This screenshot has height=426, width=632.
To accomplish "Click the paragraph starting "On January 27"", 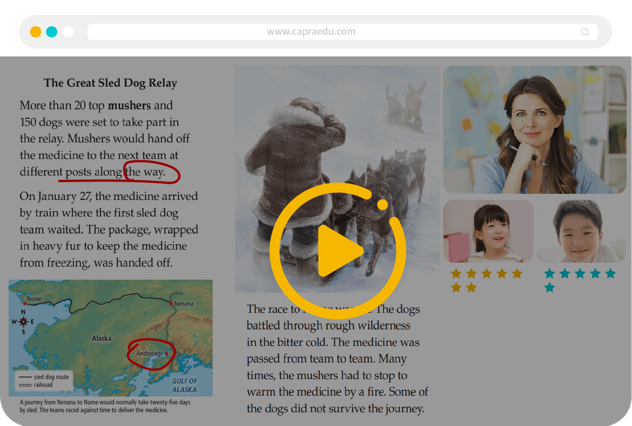I will point(109,229).
